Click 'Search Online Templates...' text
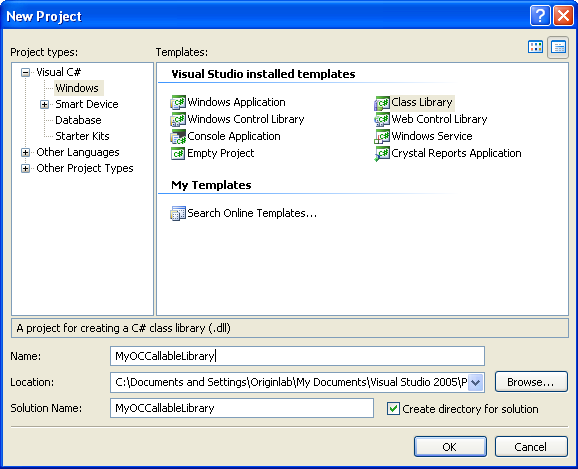This screenshot has height=469, width=578. point(252,213)
